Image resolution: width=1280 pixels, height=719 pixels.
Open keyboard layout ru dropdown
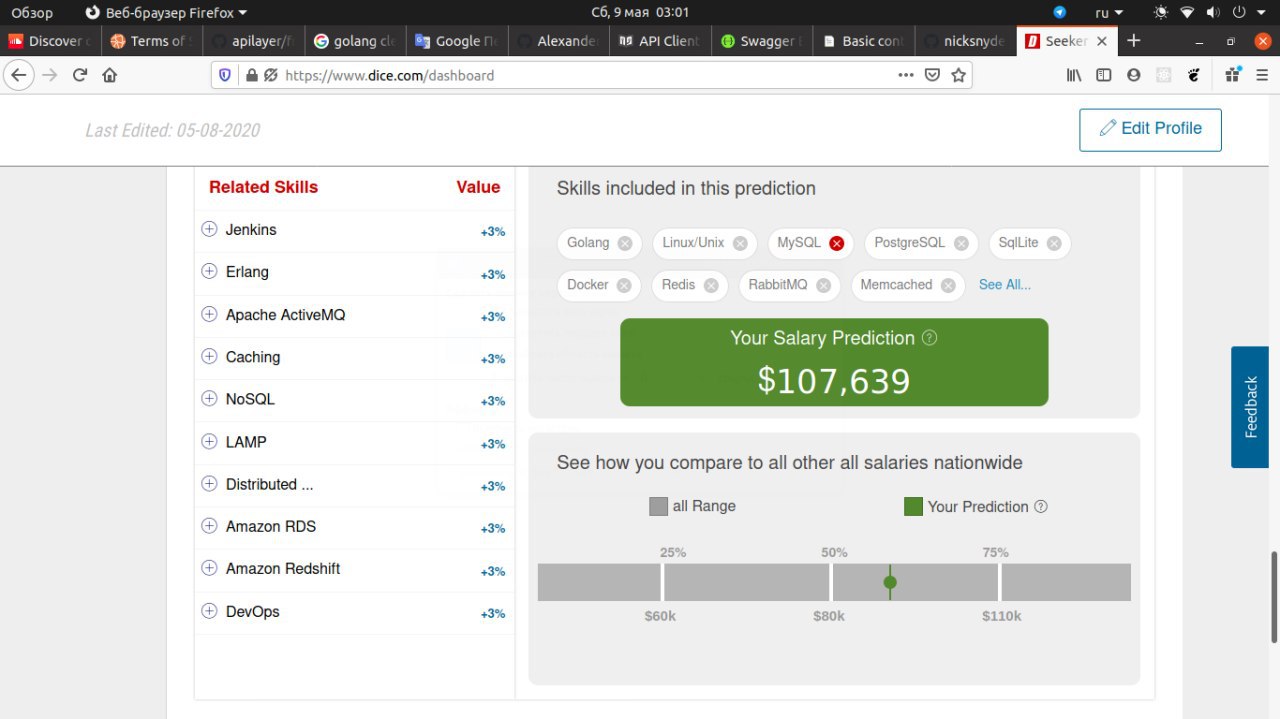click(x=1109, y=13)
